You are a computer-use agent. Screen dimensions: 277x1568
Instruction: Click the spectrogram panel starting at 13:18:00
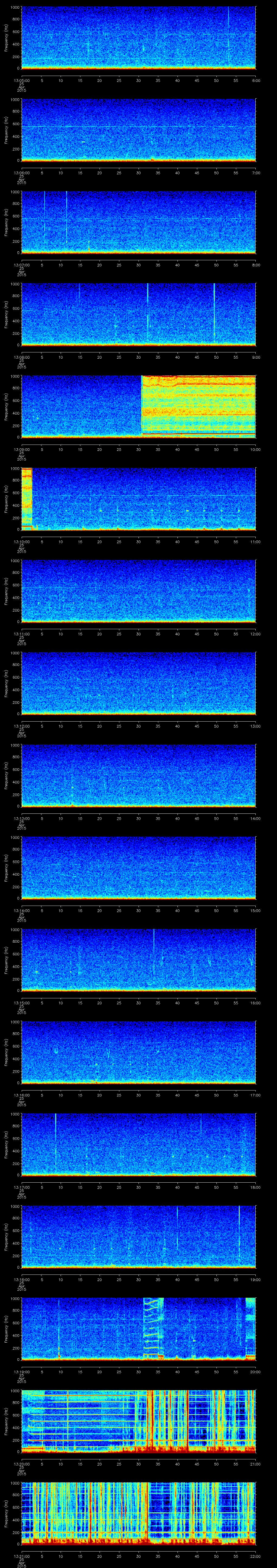pyautogui.click(x=138, y=1237)
